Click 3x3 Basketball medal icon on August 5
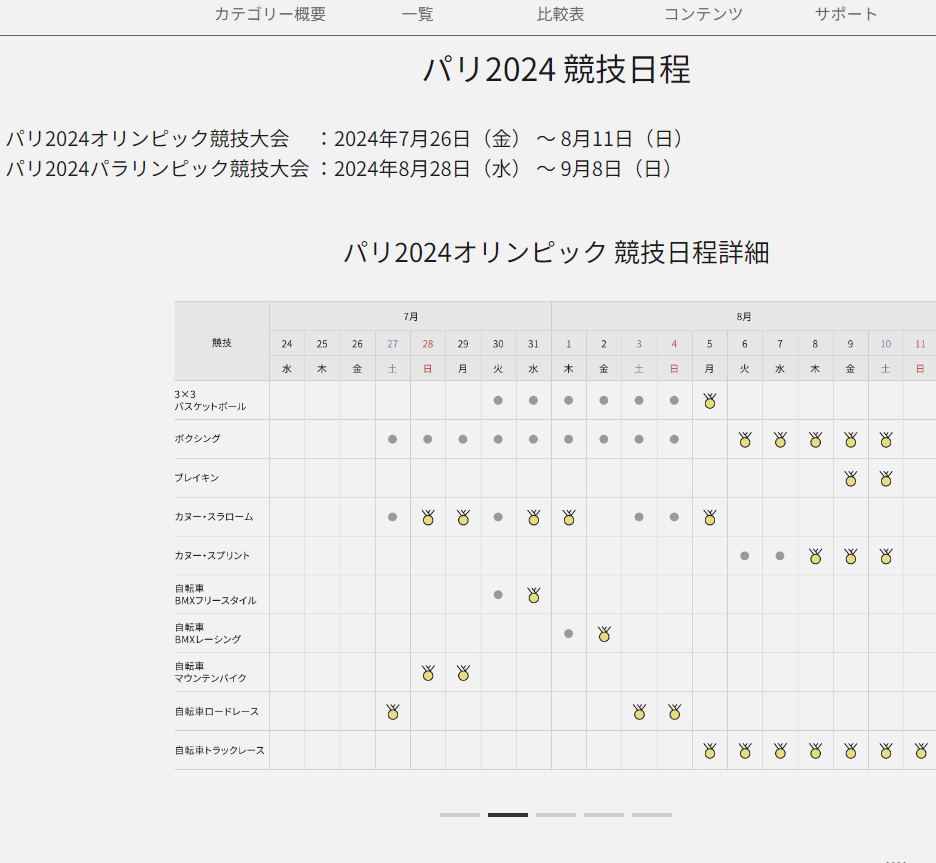 point(709,401)
